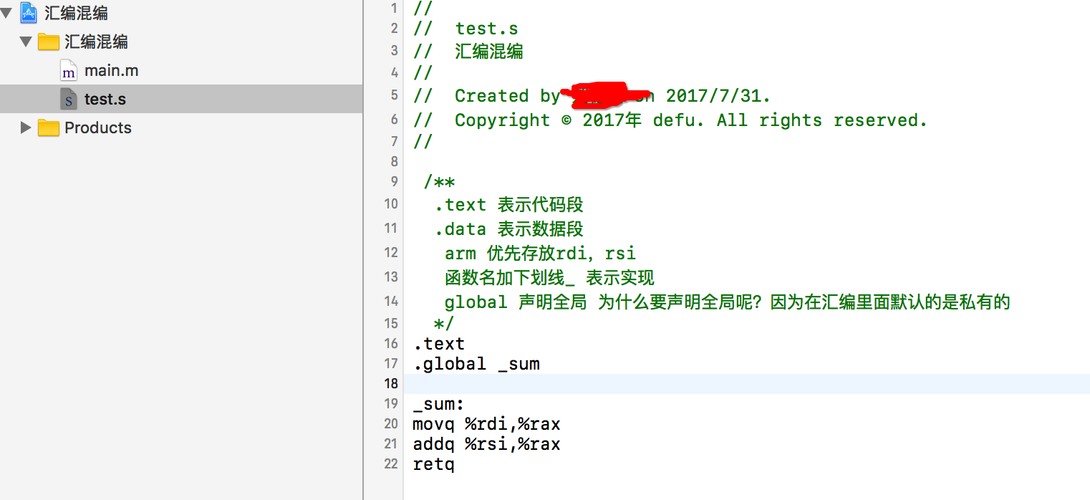
Task: Click the yellow 汇编混编 group folder icon
Action: pyautogui.click(x=48, y=42)
